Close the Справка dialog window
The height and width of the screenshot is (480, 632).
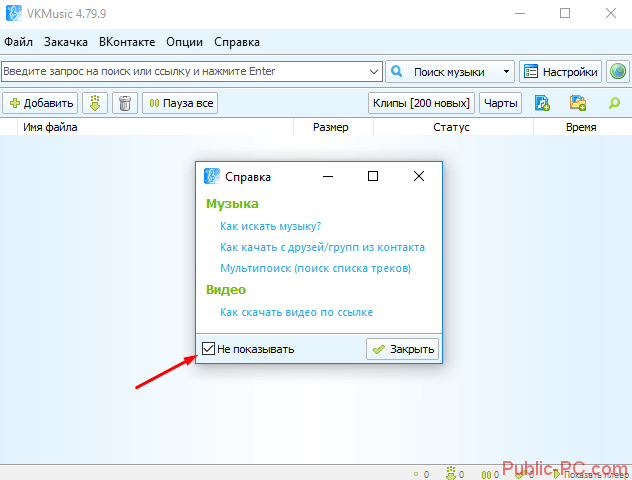pos(419,176)
